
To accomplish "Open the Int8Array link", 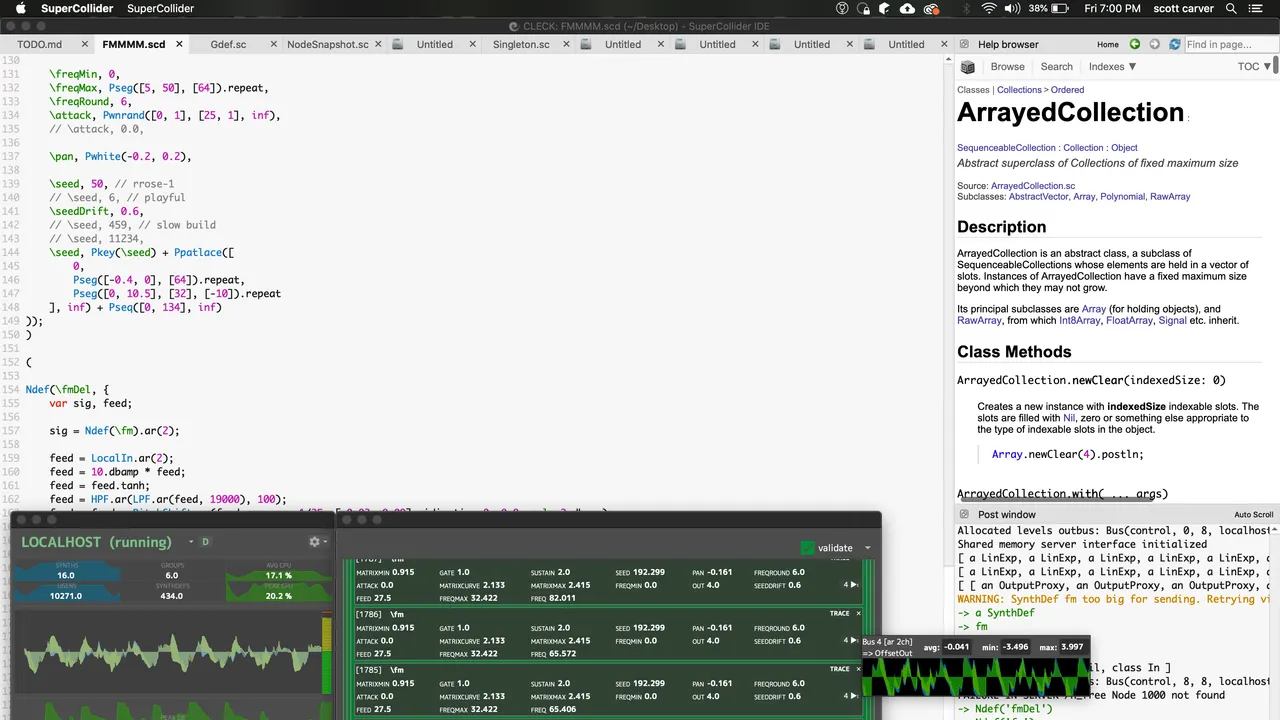I will tap(1078, 321).
